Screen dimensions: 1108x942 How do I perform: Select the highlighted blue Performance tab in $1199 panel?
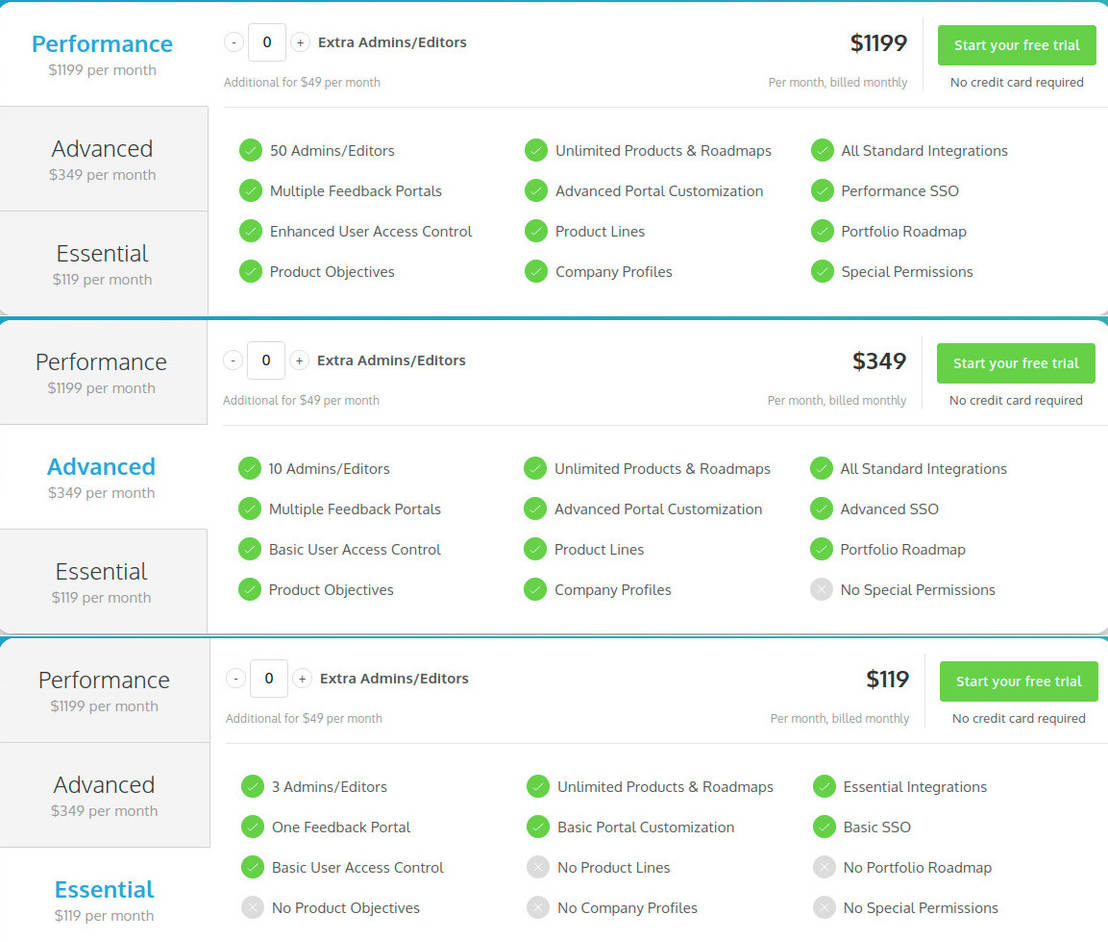click(104, 54)
